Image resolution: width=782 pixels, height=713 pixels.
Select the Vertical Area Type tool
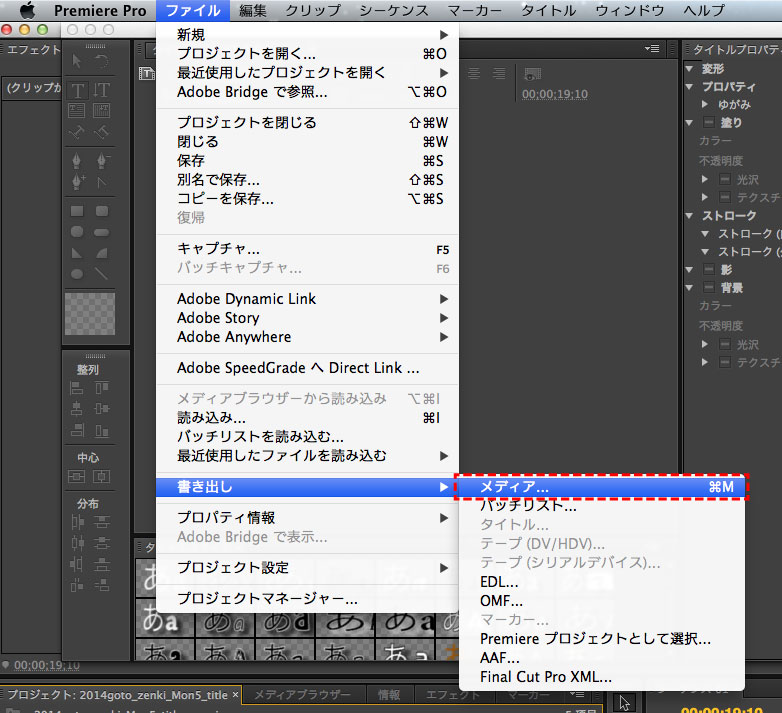coord(101,111)
